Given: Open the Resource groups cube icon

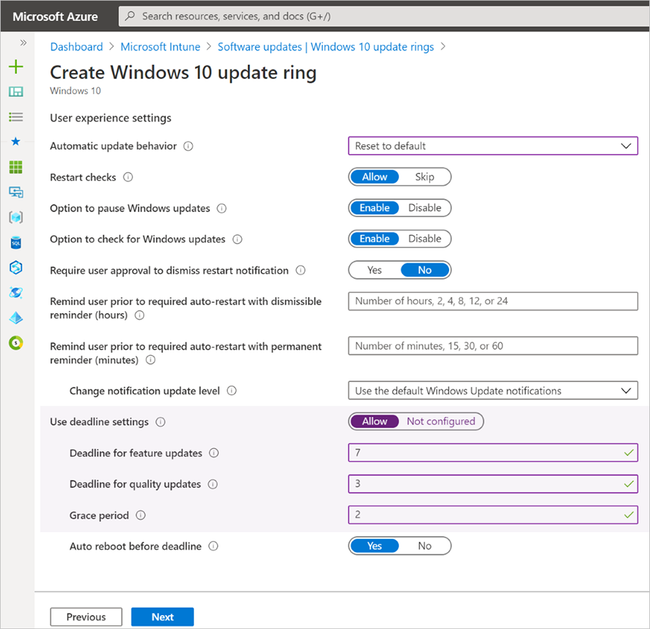Looking at the screenshot, I should (16, 217).
